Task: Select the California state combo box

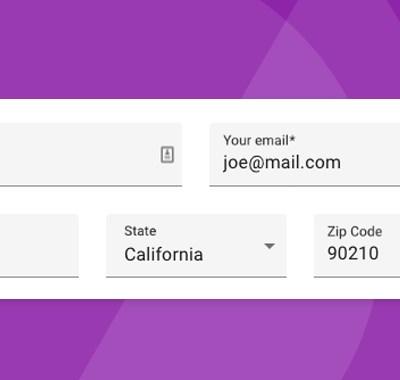Action: coord(196,246)
